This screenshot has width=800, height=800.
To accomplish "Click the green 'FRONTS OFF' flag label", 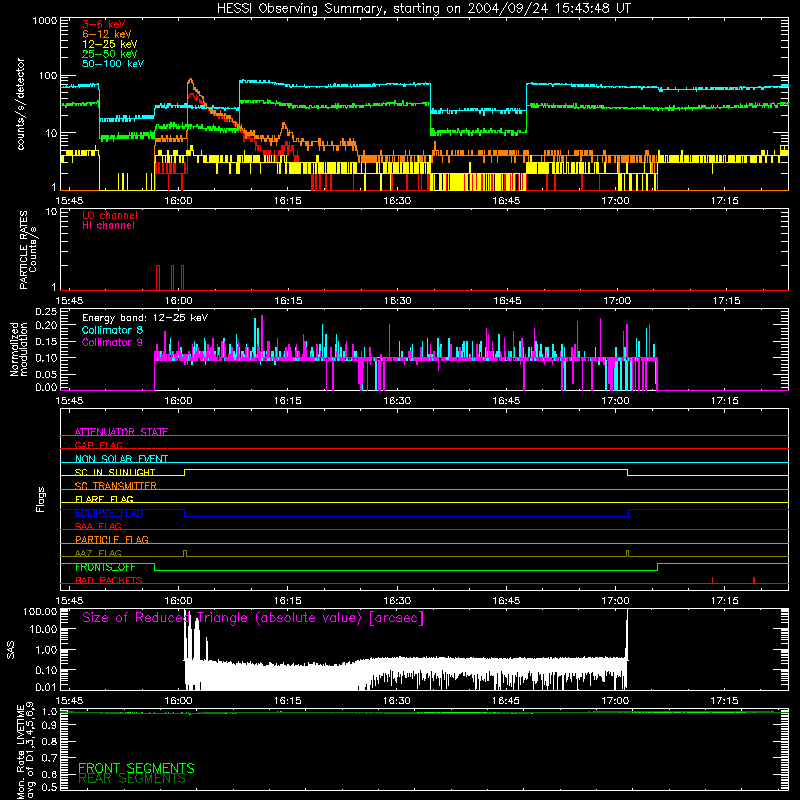I will point(105,567).
